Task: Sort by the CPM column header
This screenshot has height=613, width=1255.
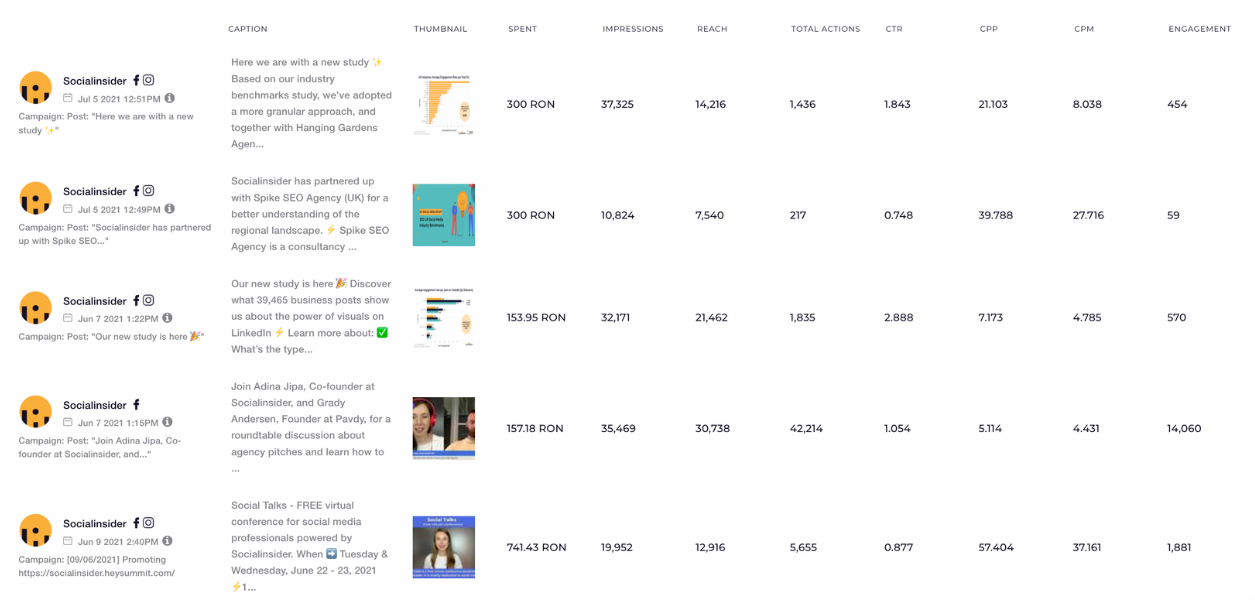Action: click(x=1084, y=29)
